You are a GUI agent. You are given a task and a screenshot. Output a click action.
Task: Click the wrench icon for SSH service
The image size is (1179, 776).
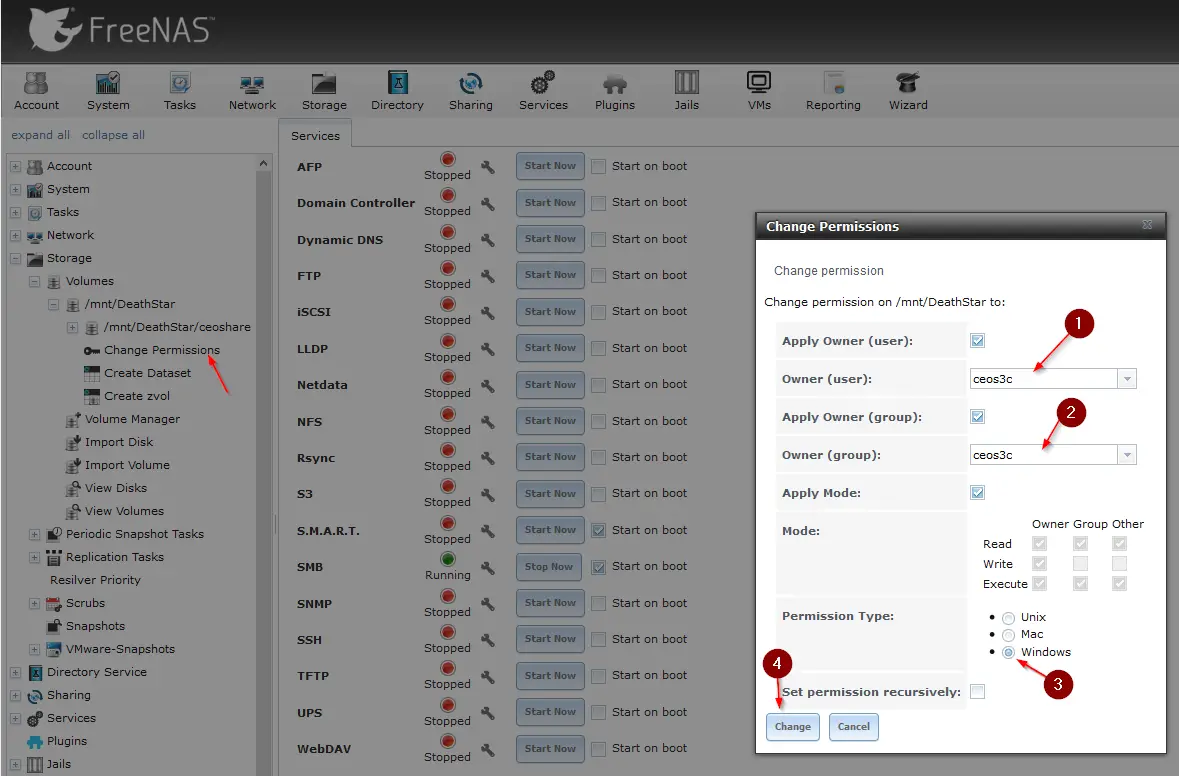[x=488, y=640]
